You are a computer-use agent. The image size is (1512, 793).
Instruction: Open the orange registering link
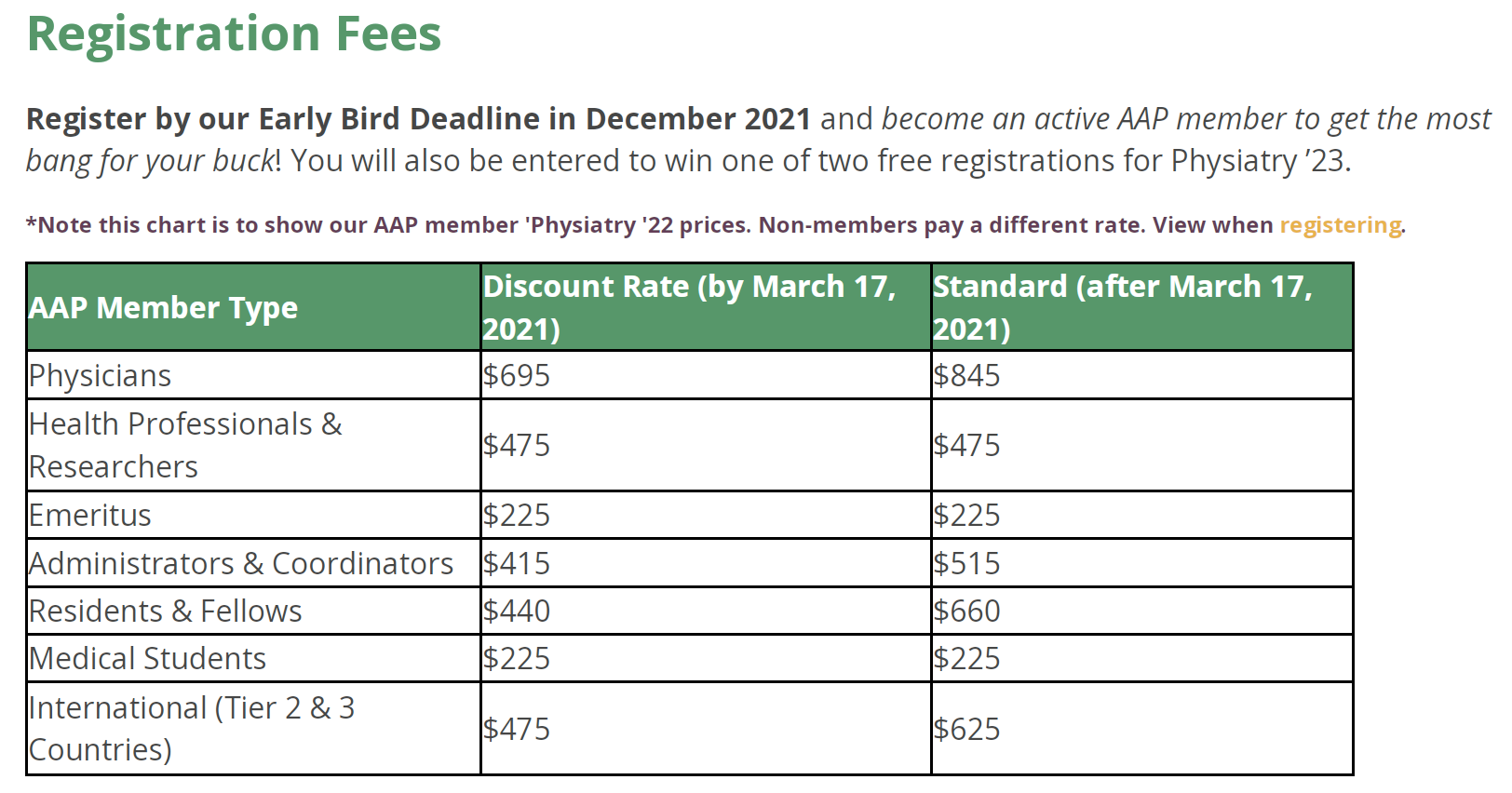click(x=1340, y=225)
